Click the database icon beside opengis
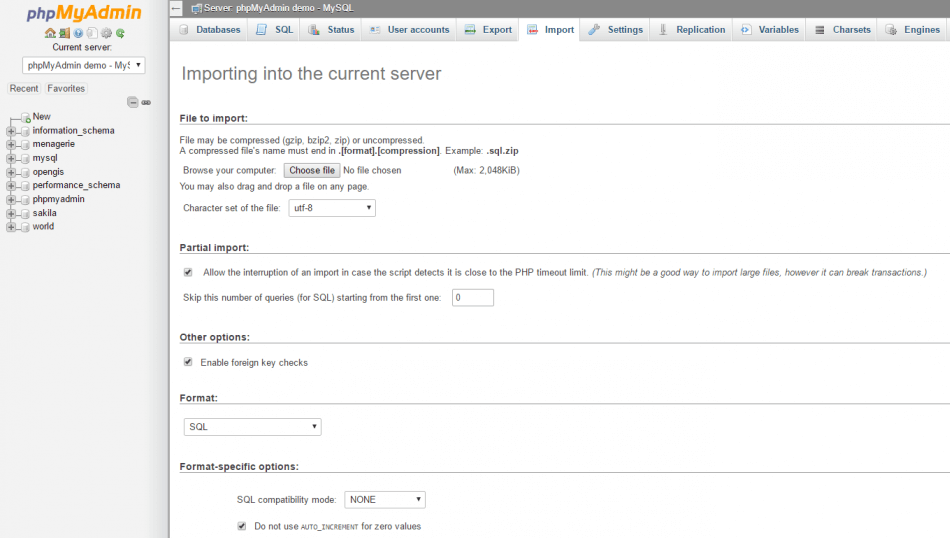 click(x=25, y=173)
